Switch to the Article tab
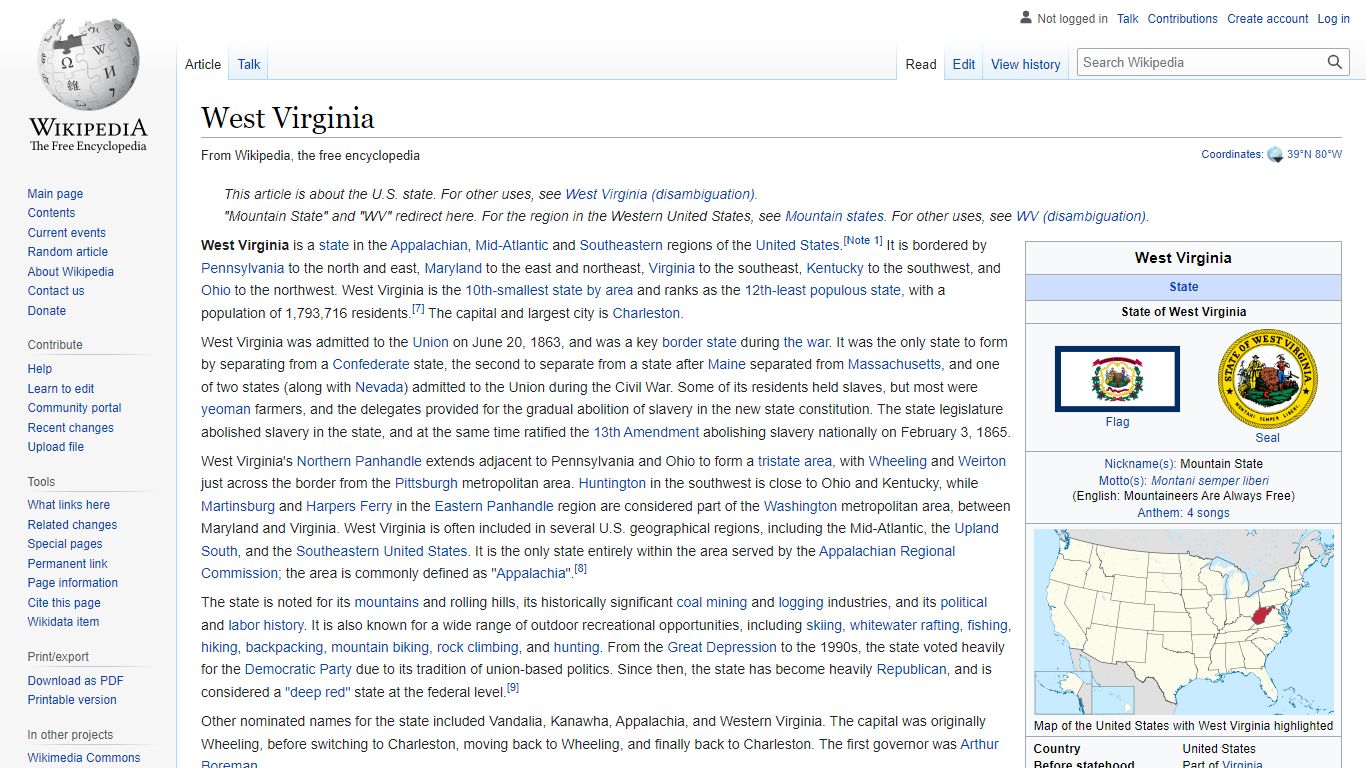Image resolution: width=1366 pixels, height=768 pixels. click(x=203, y=64)
